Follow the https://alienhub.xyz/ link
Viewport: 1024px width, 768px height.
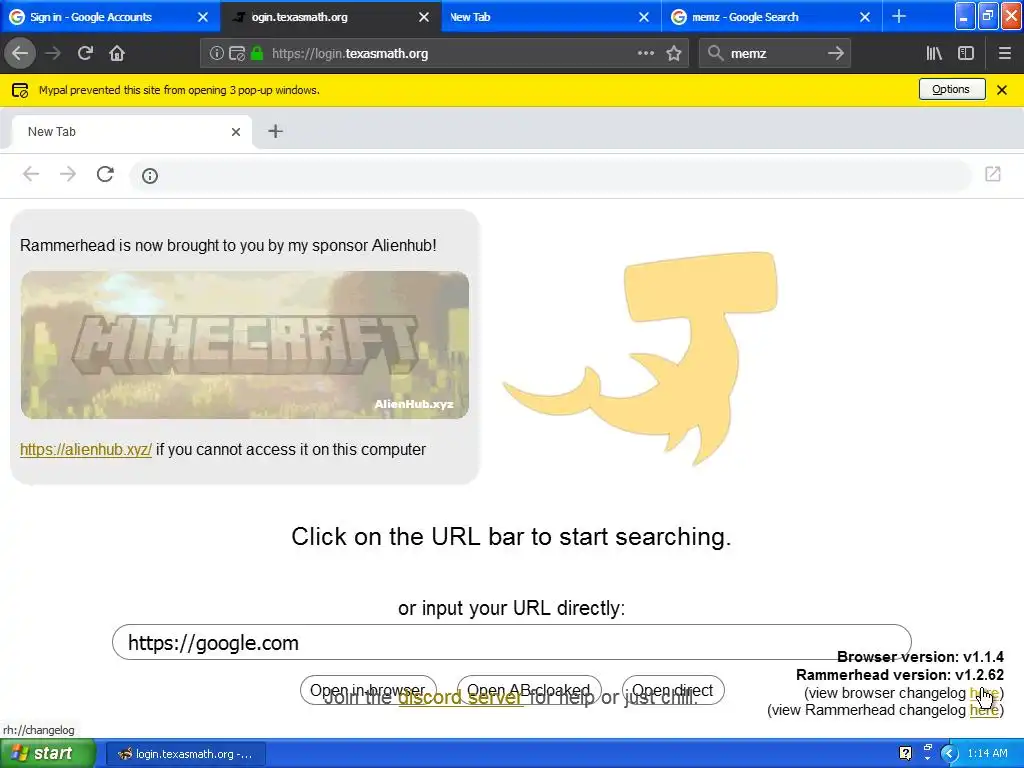(x=86, y=449)
